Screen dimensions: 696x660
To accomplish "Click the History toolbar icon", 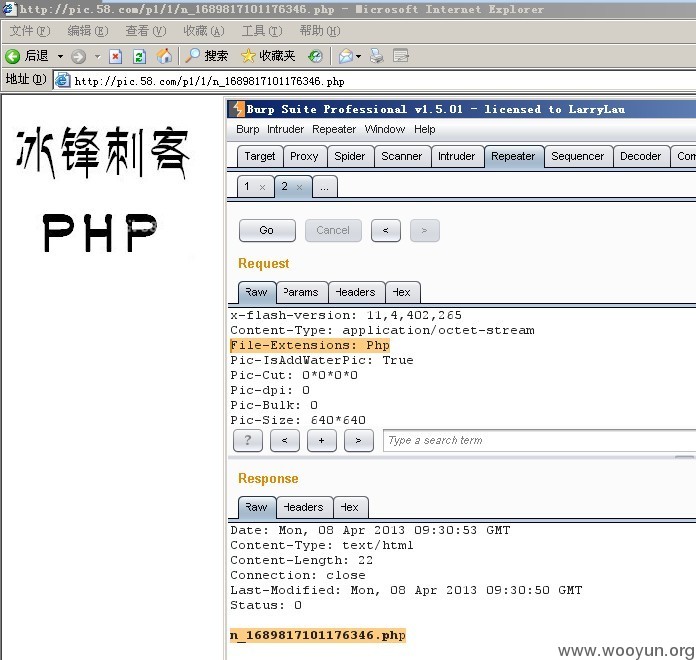I will point(315,56).
